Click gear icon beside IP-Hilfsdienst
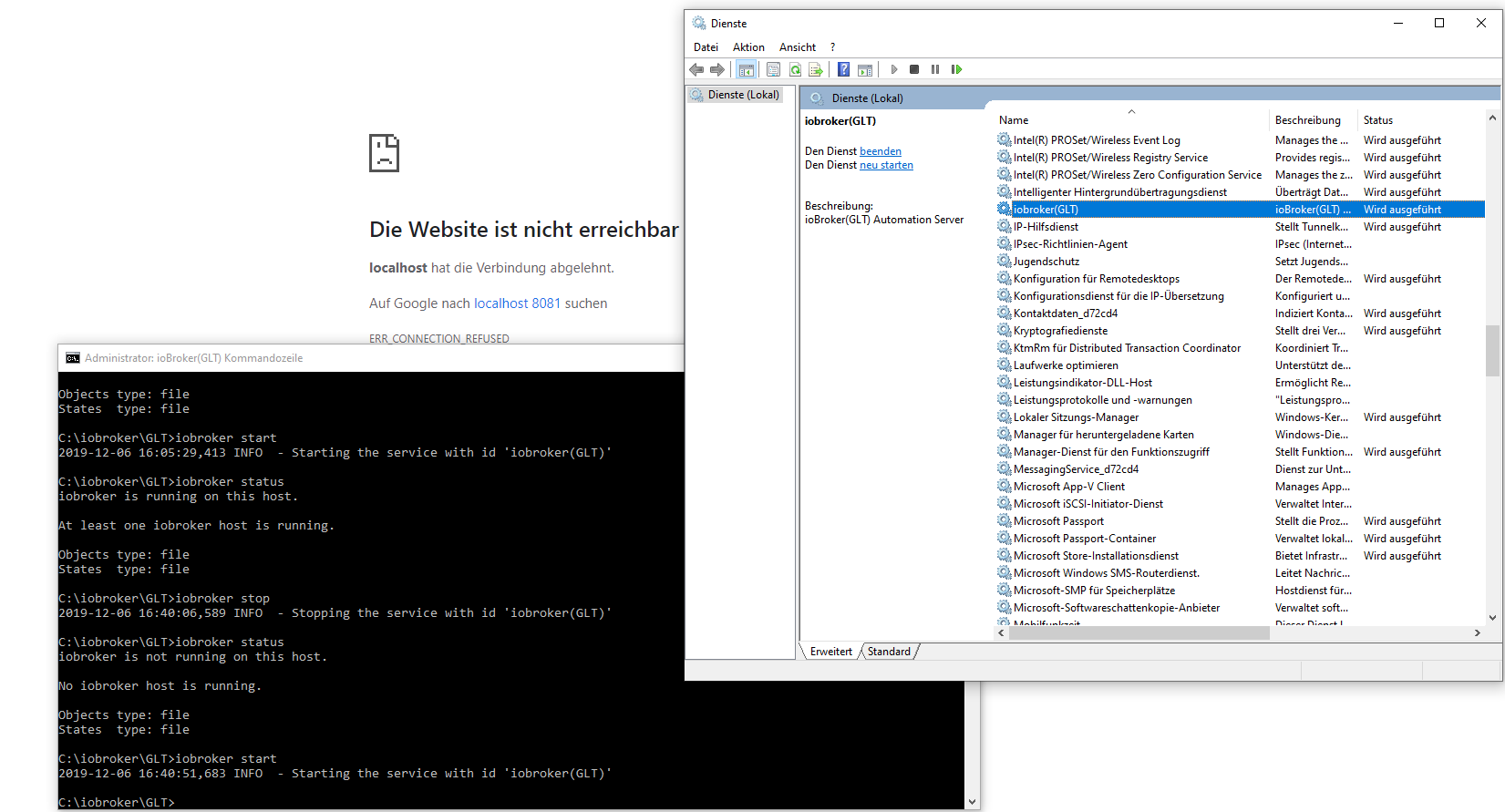 point(1005,226)
